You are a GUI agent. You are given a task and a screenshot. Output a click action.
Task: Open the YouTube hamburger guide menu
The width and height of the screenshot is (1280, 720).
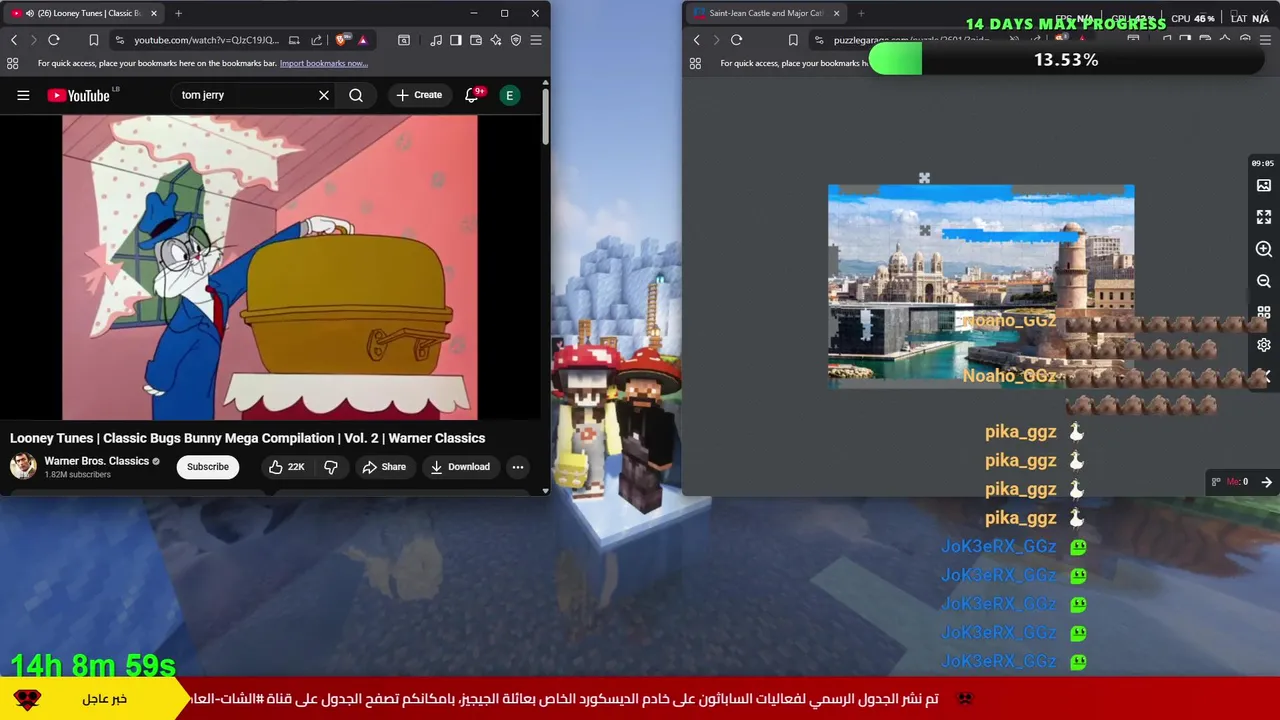click(x=23, y=95)
